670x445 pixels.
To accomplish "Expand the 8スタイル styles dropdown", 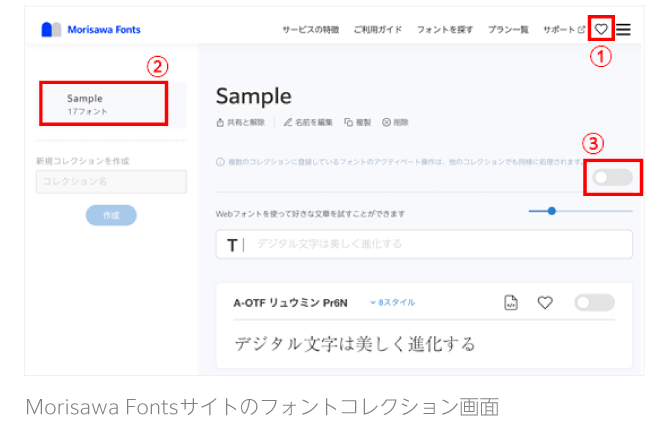I will click(x=393, y=303).
